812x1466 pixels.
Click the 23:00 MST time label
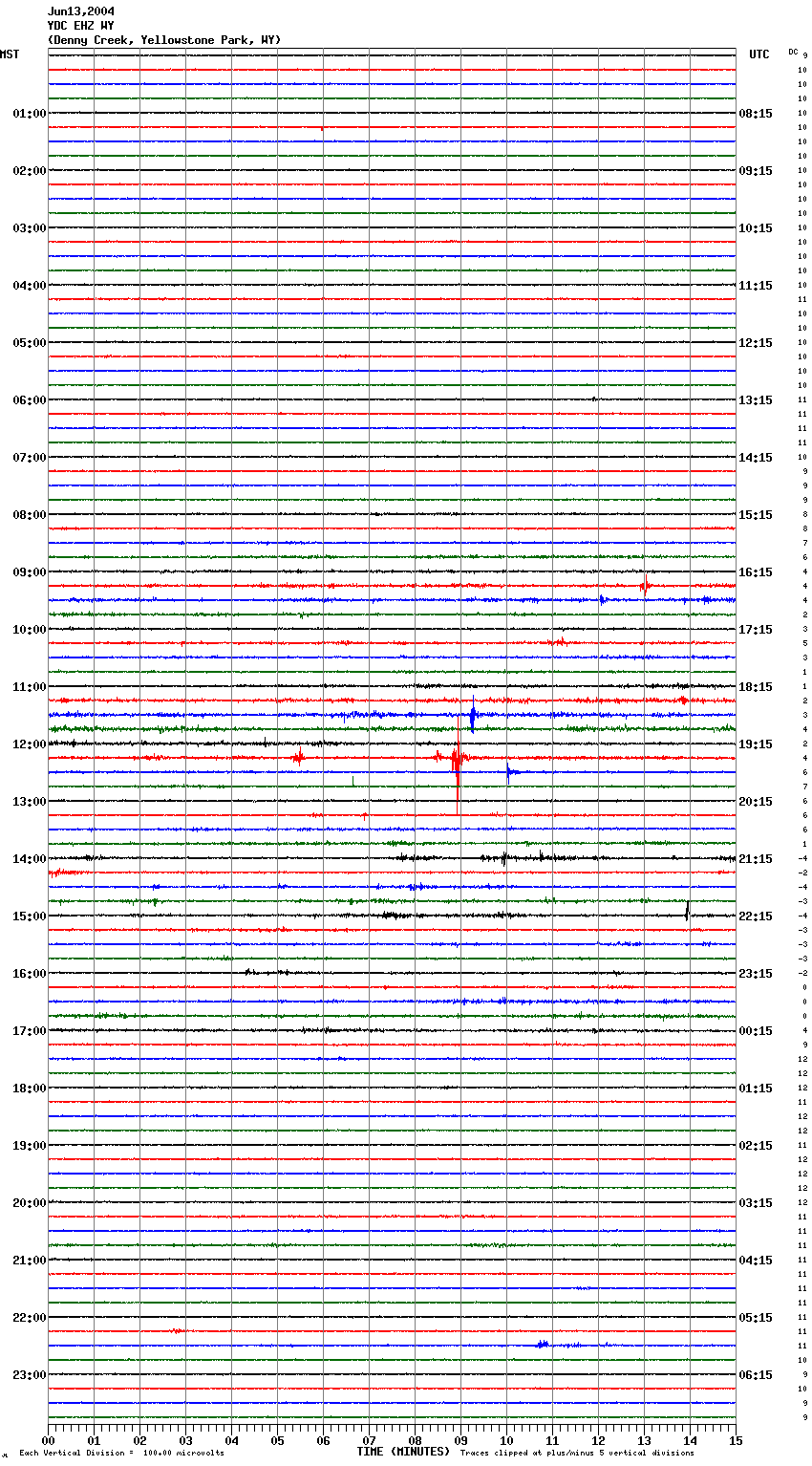[30, 1375]
